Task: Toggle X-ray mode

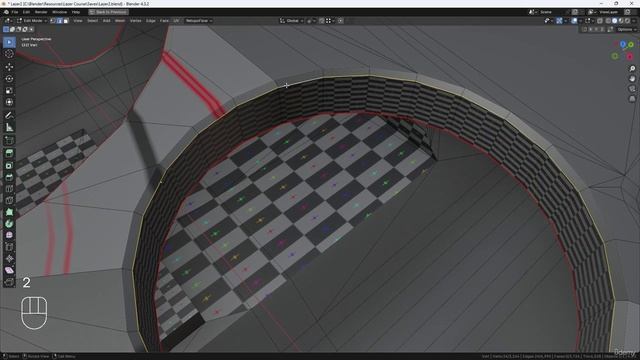Action: pyautogui.click(x=600, y=20)
